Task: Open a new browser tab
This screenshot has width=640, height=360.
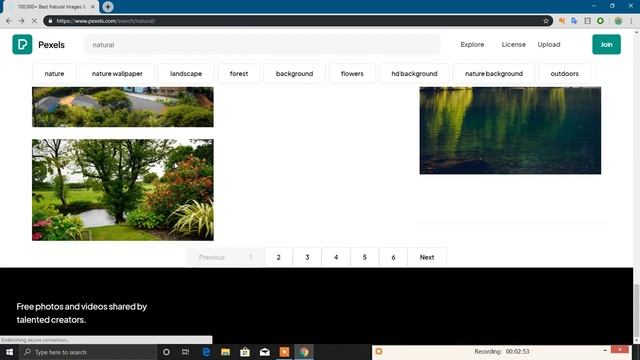Action: (x=108, y=7)
